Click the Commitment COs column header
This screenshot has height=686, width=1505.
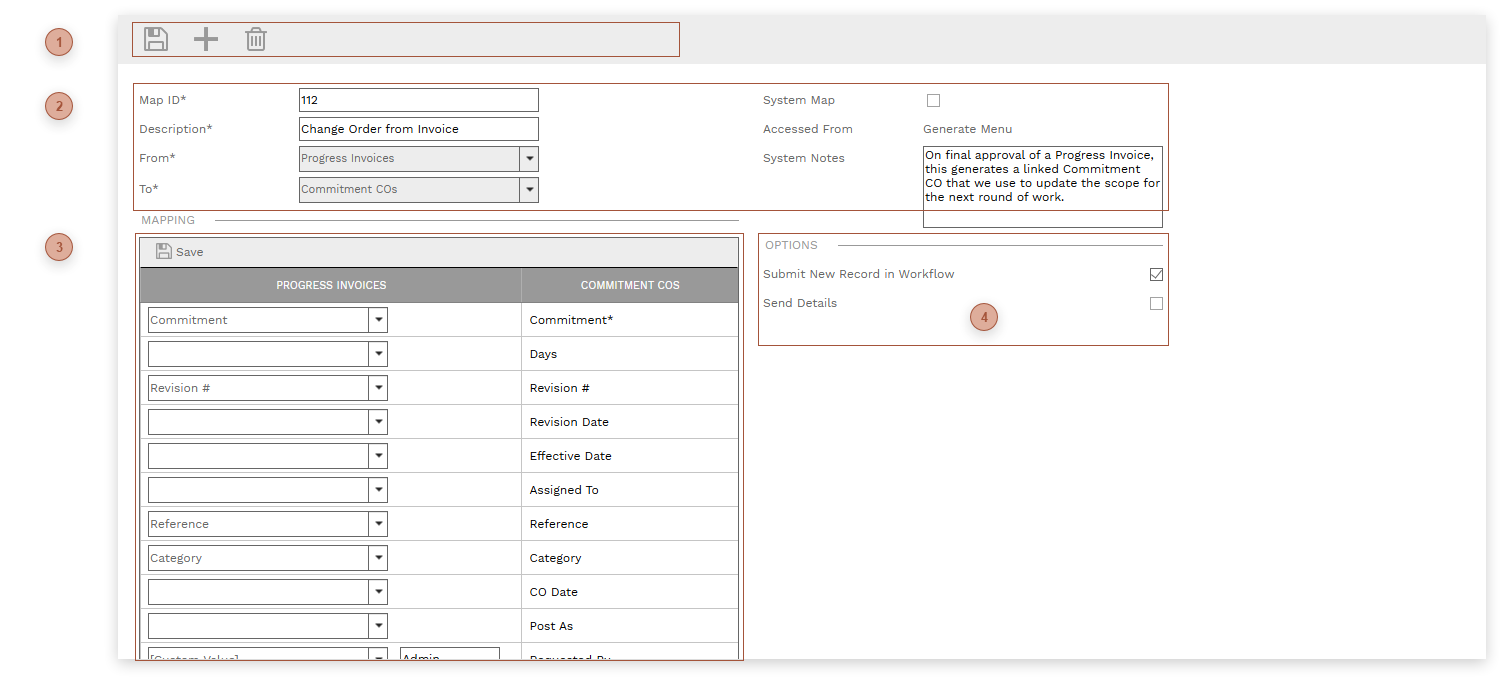[x=630, y=286]
